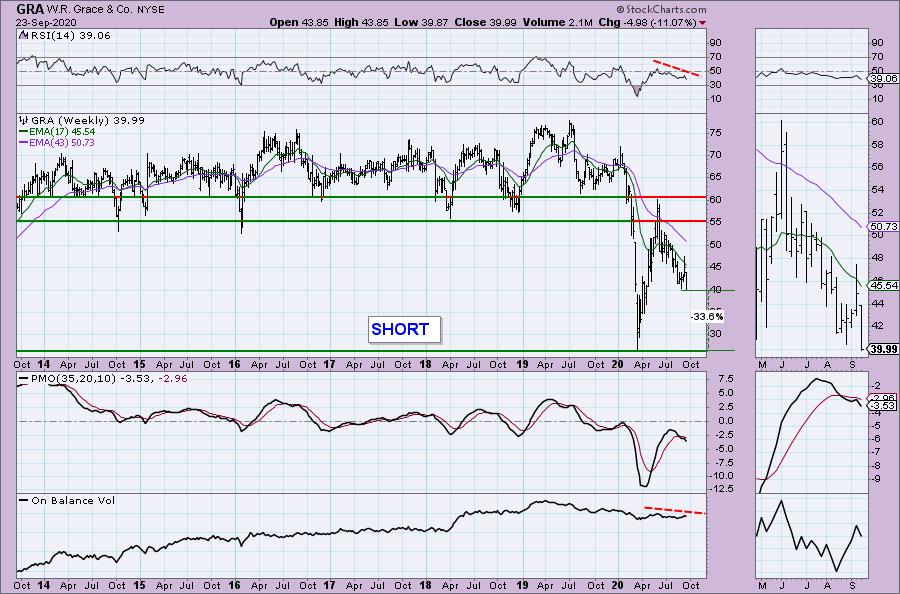
Task: Select the RSI(14) 39.06 legend label
Action: (x=69, y=36)
